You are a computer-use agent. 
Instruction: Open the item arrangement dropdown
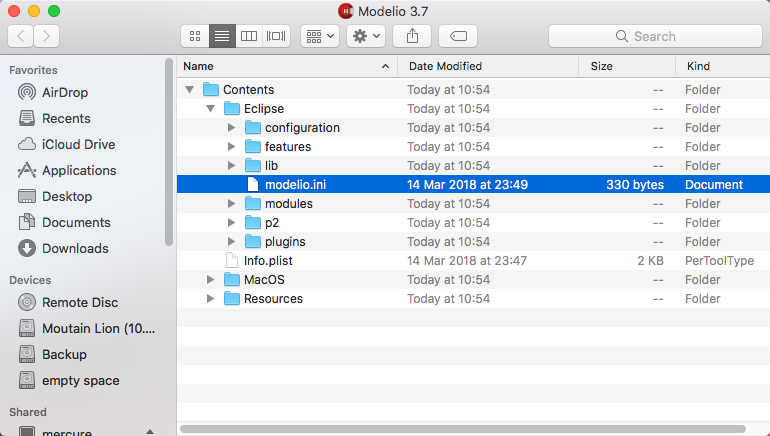pyautogui.click(x=320, y=36)
